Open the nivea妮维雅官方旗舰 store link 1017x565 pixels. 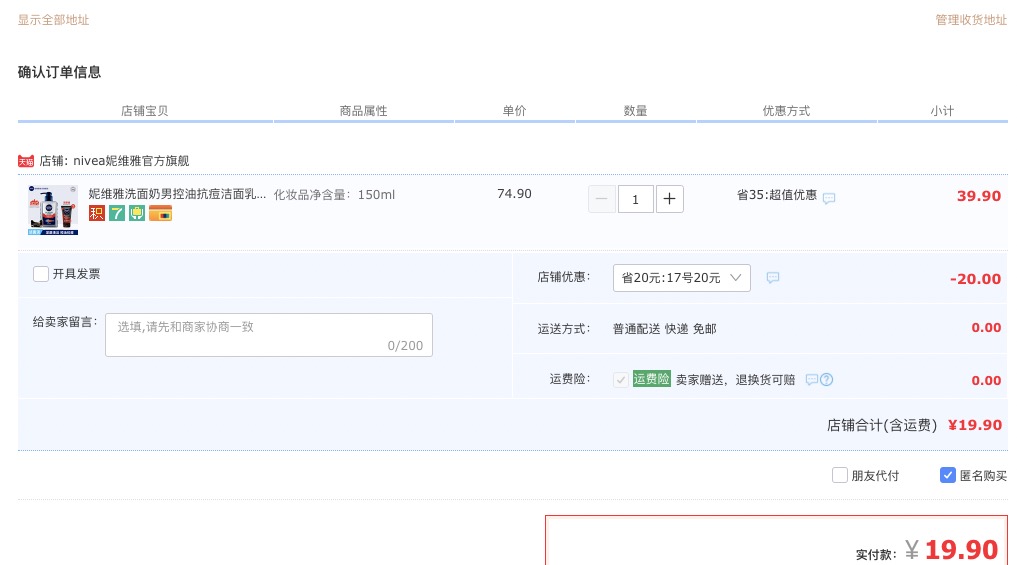coord(131,161)
